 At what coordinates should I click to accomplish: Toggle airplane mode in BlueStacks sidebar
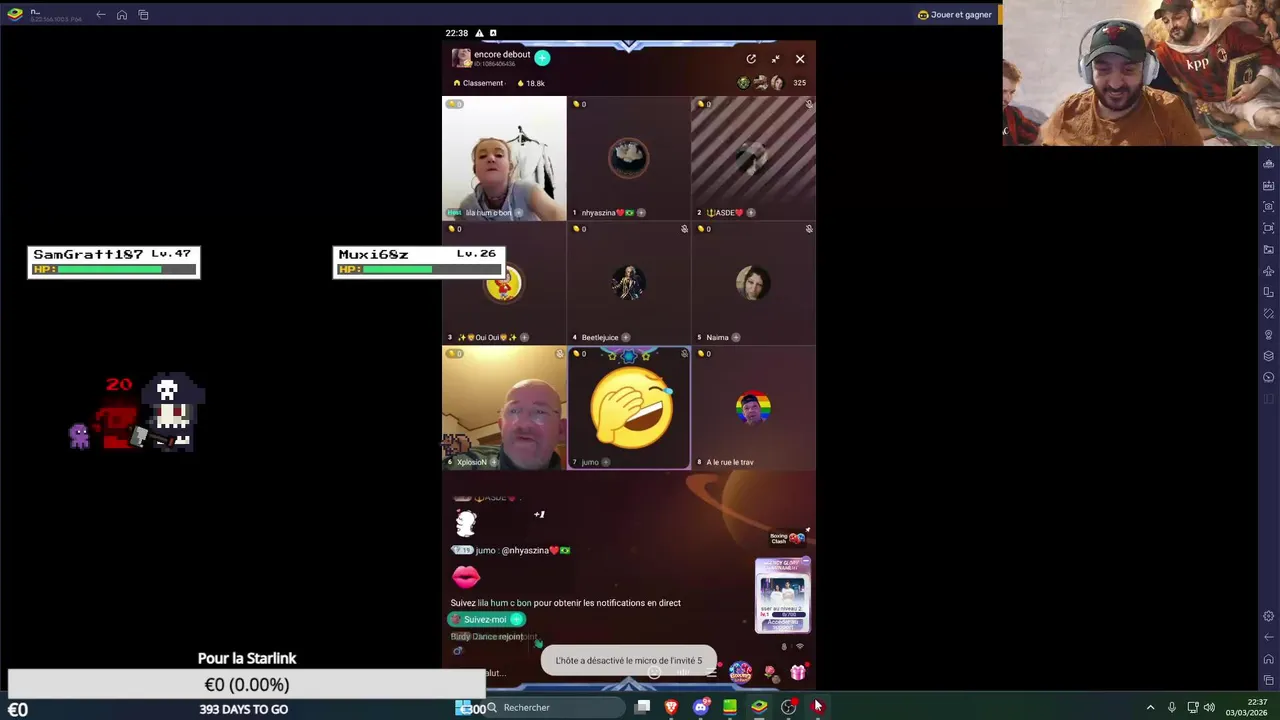click(1269, 271)
